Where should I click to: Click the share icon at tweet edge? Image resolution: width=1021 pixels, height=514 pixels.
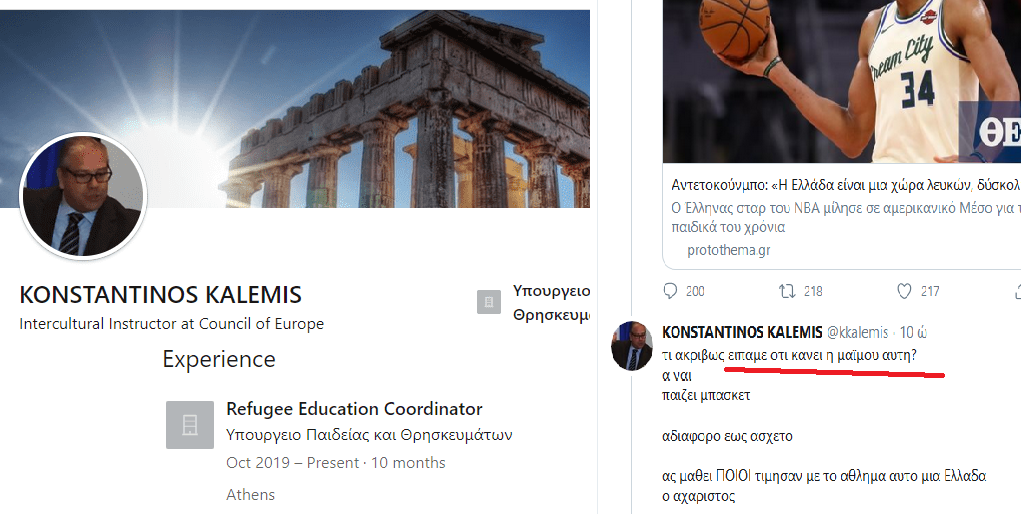1017,291
